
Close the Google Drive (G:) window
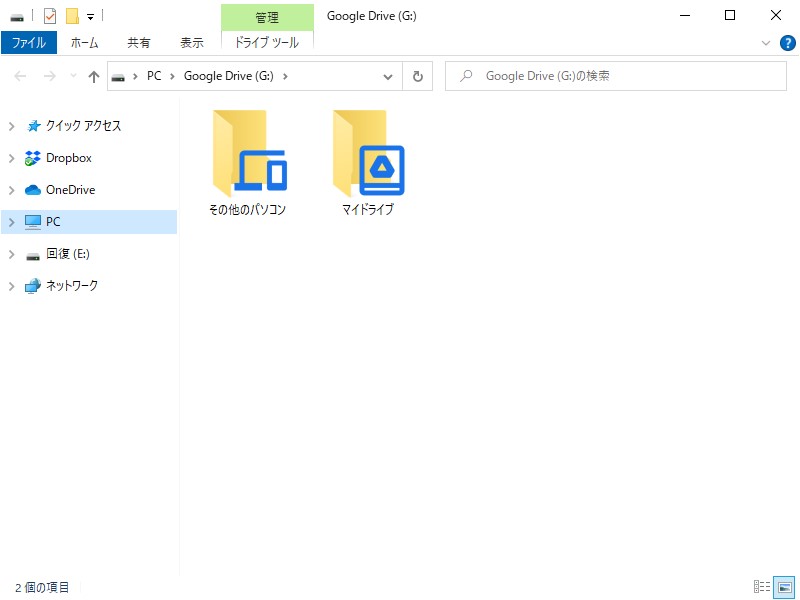(x=776, y=16)
